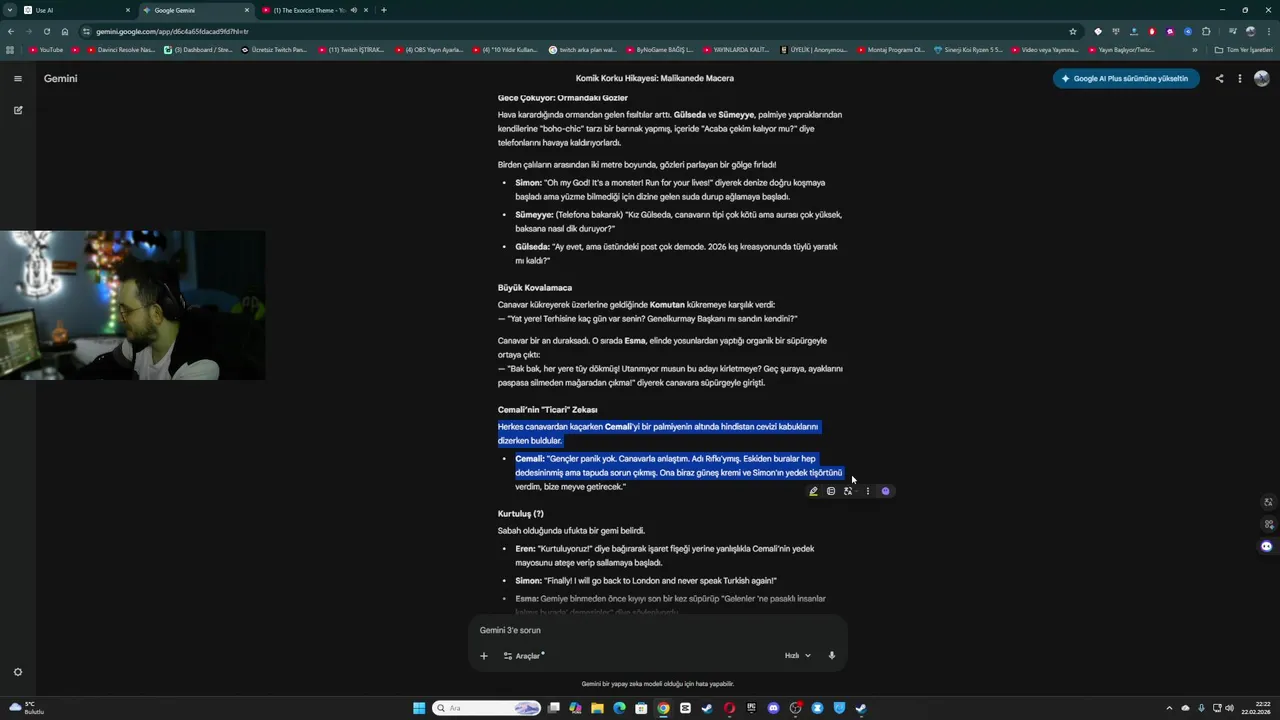Expand the bookmarks overflow chevron
This screenshot has height=720, width=1280.
point(1194,49)
